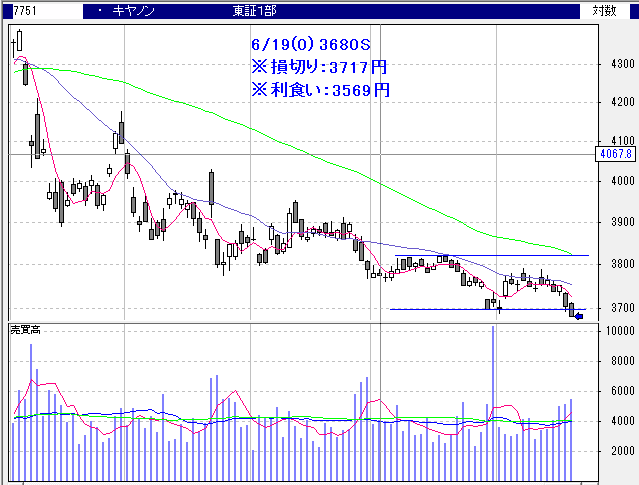Image resolution: width=639 pixels, height=485 pixels.
Task: Click the 利食い:3569円 take-profit annotation
Action: pos(320,89)
